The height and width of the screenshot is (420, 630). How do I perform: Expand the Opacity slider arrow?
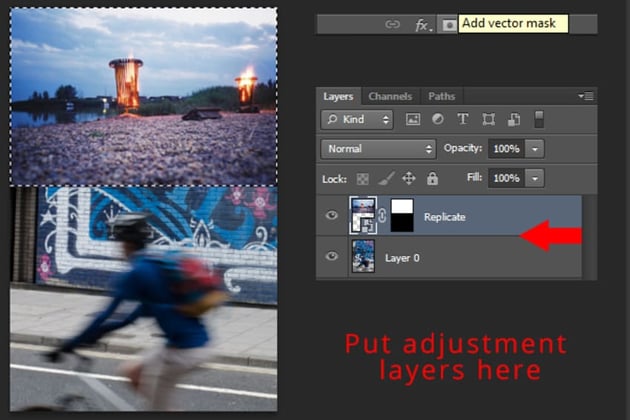click(535, 149)
